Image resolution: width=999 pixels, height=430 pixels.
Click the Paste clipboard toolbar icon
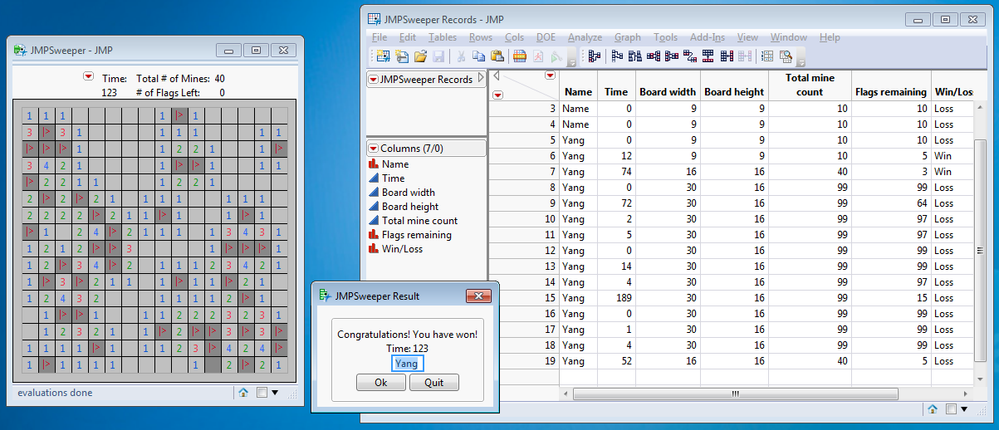tap(498, 56)
